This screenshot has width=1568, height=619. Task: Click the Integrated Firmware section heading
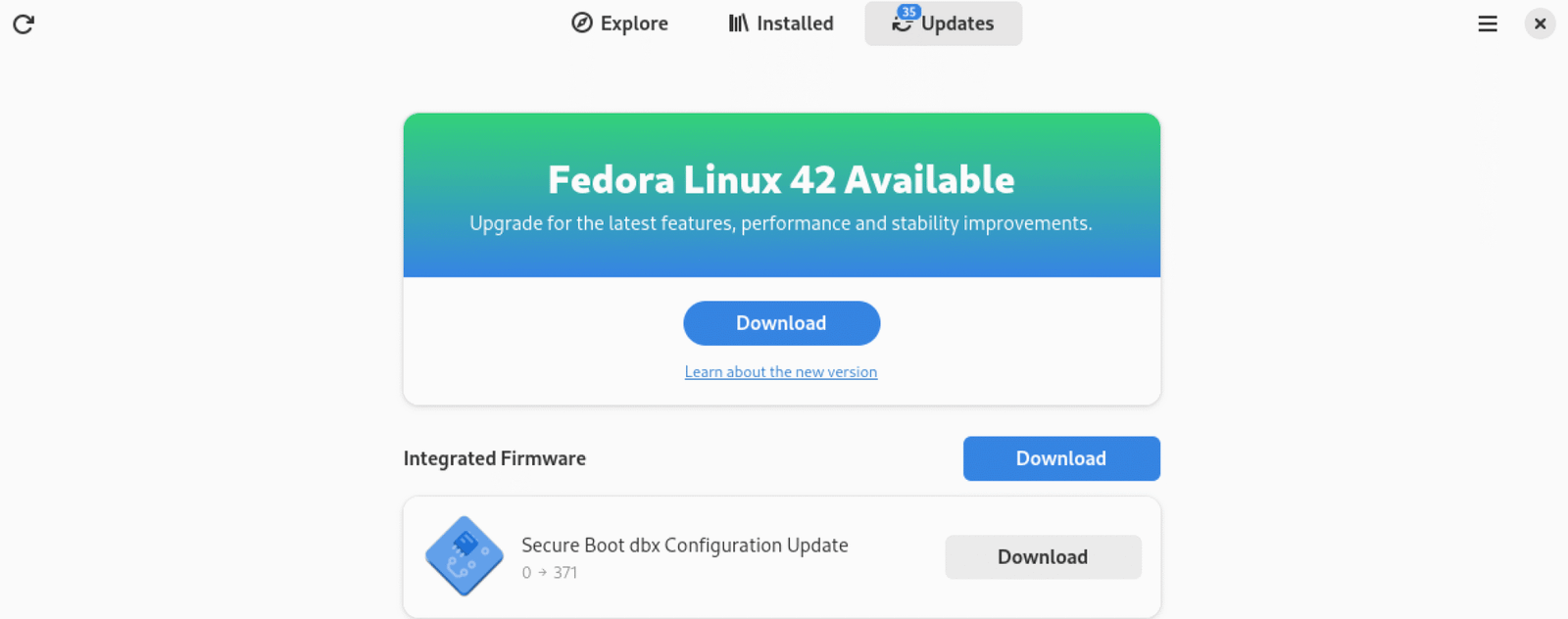point(495,458)
